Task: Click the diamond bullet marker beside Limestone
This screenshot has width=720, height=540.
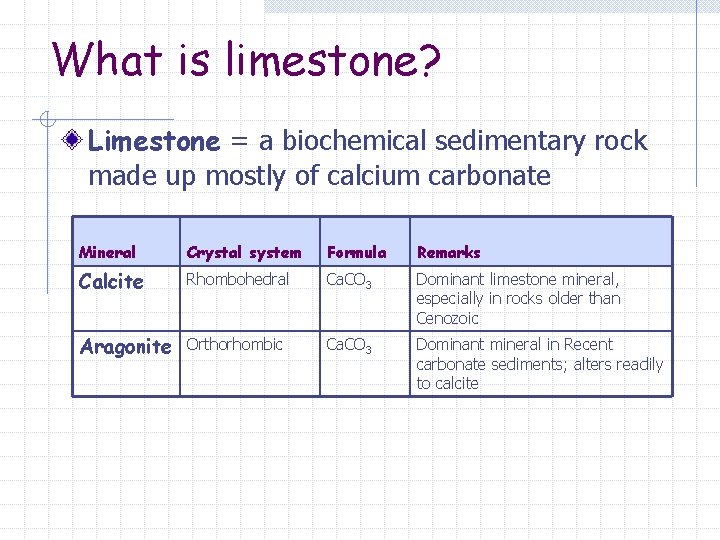Action: [x=72, y=140]
